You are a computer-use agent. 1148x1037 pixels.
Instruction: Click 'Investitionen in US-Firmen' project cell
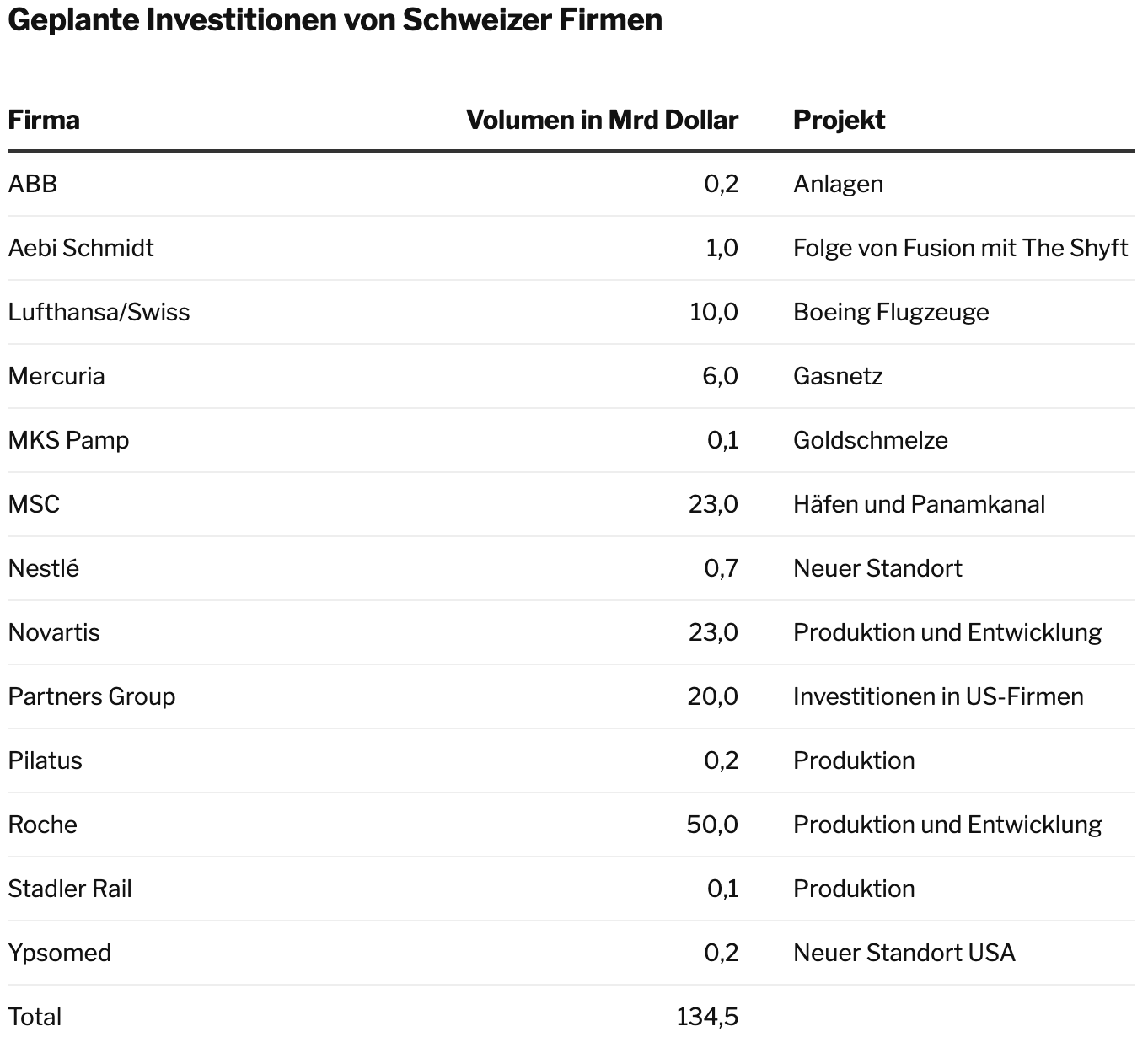[x=938, y=696]
